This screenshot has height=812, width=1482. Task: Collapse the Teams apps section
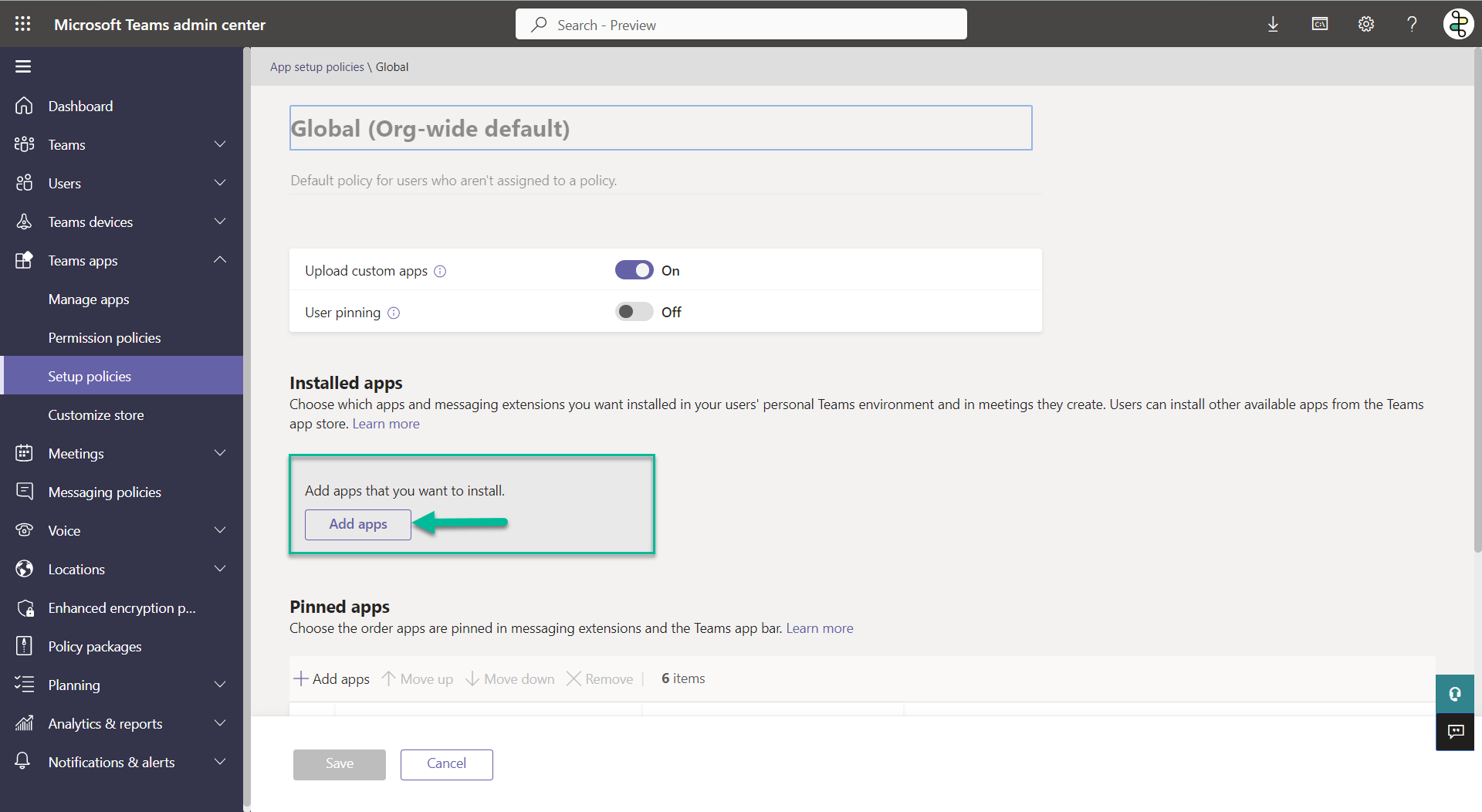pyautogui.click(x=220, y=260)
